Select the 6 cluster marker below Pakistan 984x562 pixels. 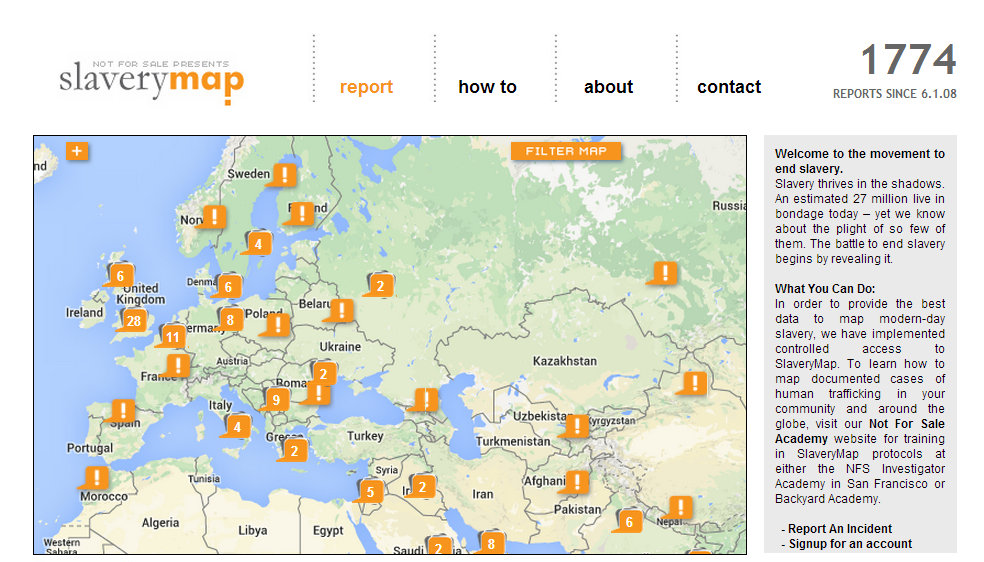[628, 521]
